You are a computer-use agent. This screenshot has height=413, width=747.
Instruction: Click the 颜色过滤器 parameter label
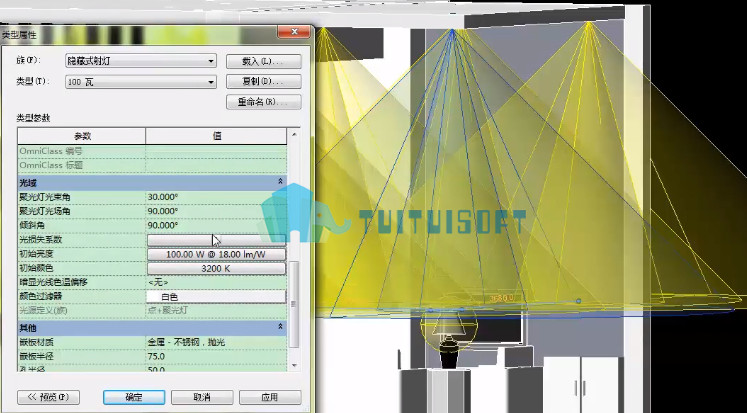pos(40,297)
